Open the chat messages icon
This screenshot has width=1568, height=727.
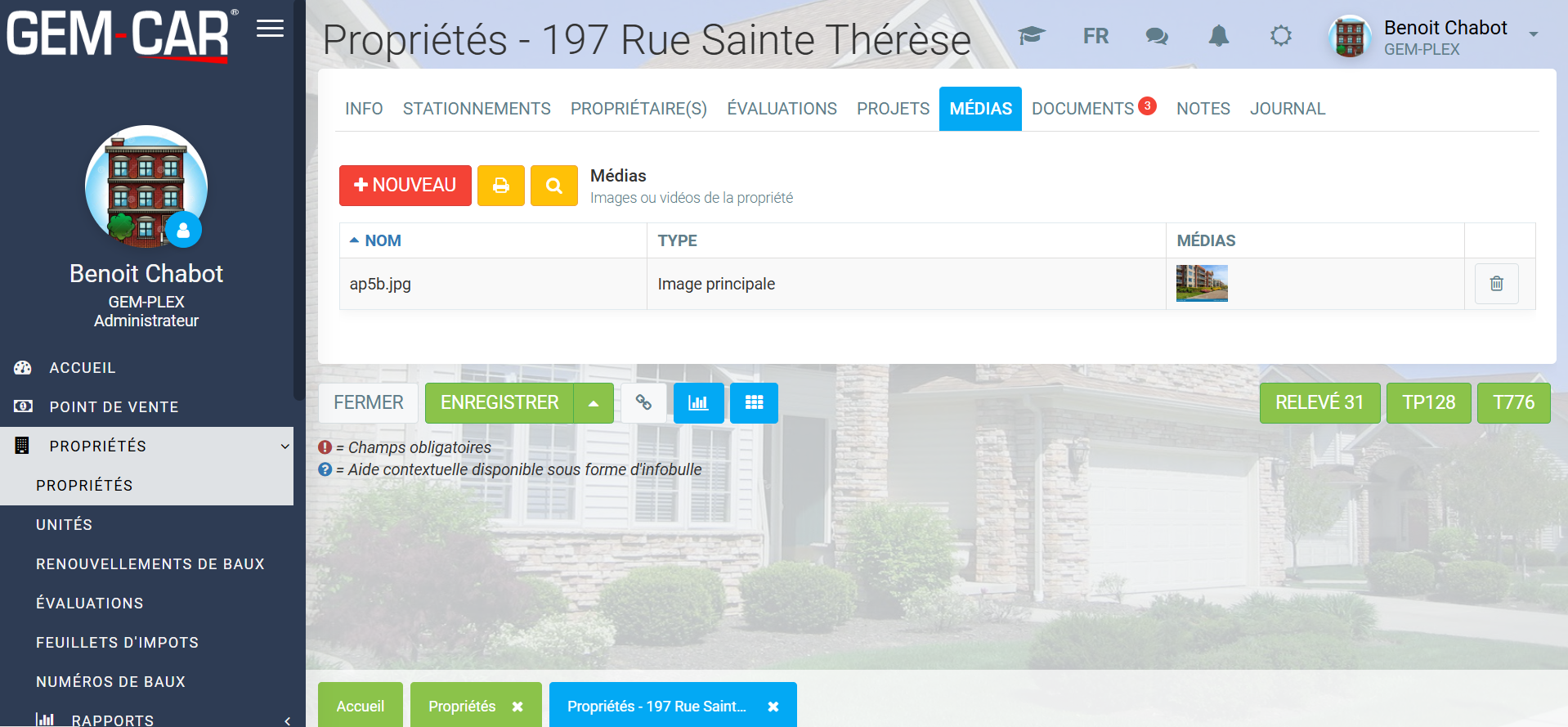1157,36
